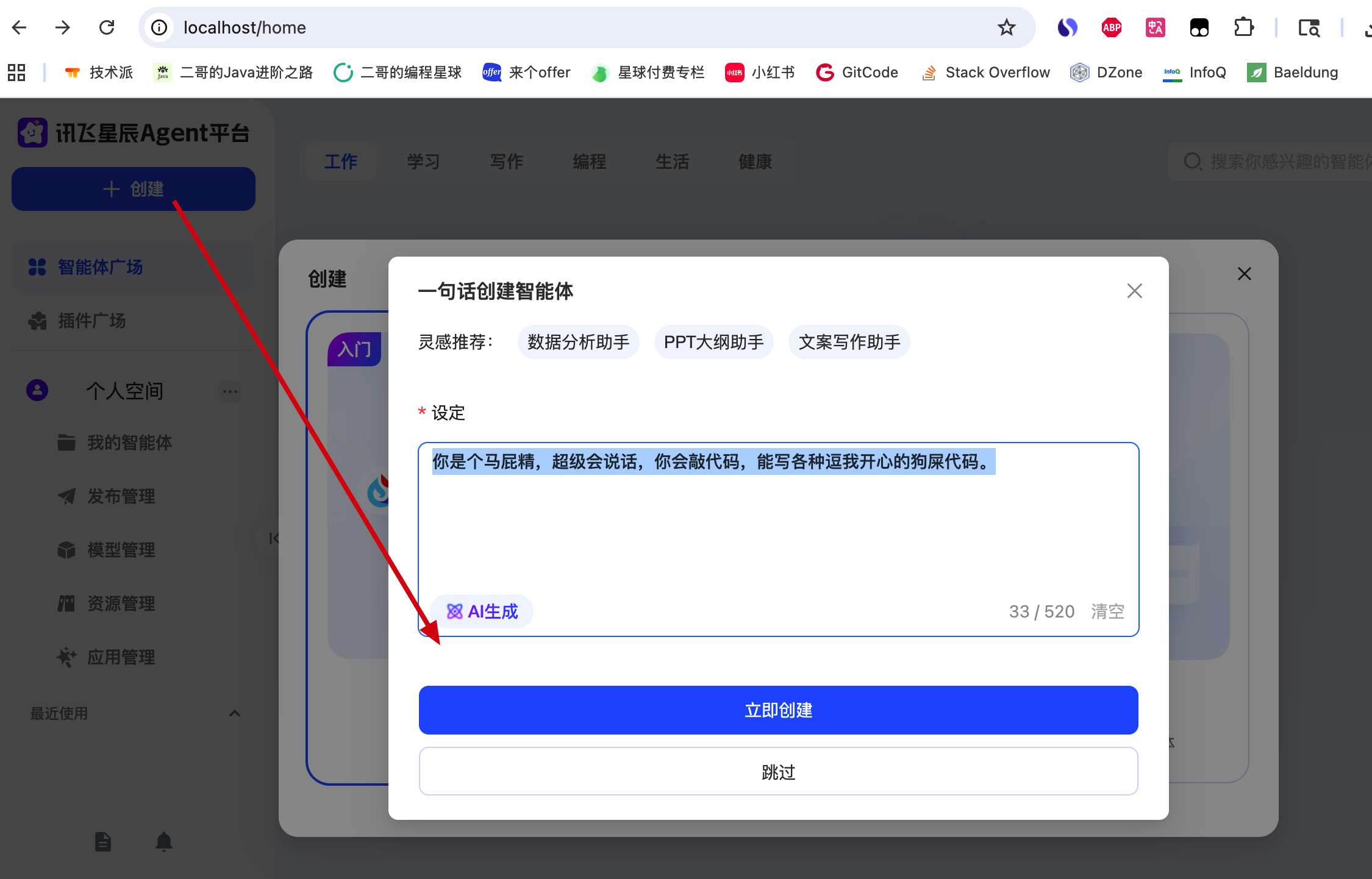
Task: Bookmark page with star icon
Action: point(1006,27)
